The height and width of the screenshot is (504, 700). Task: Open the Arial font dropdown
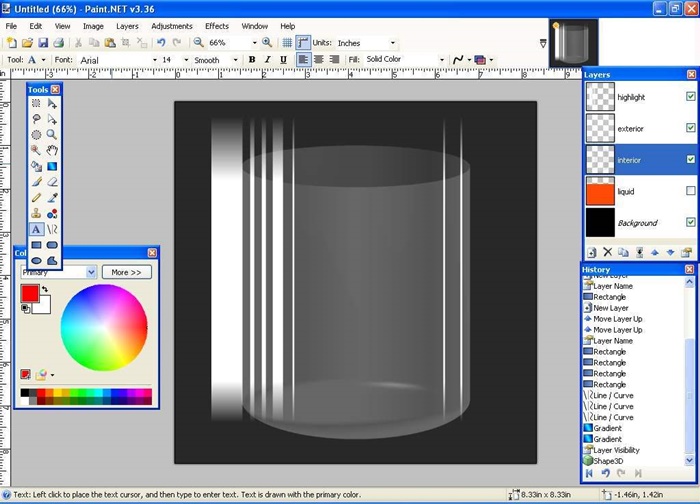(154, 60)
